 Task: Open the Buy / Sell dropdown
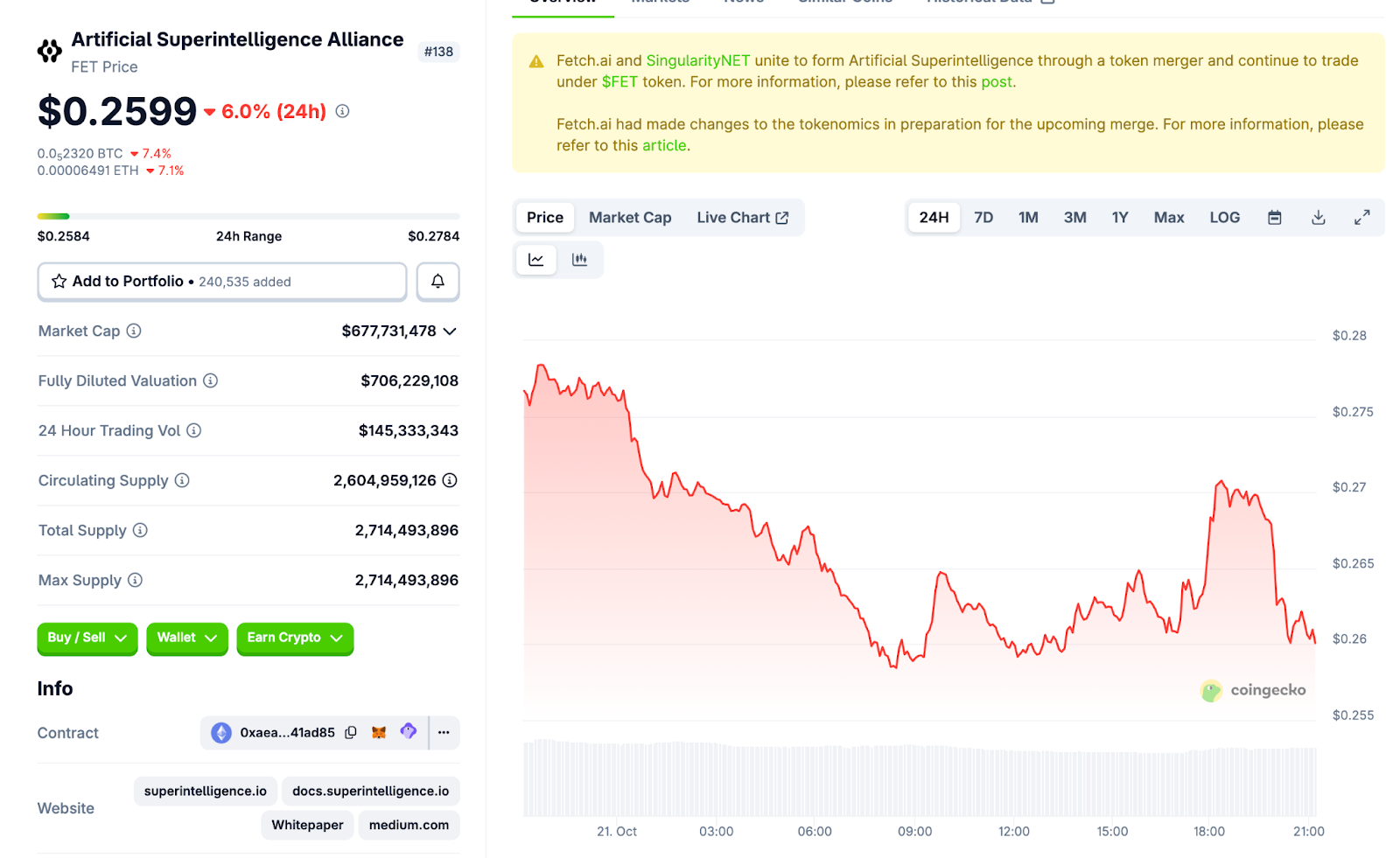tap(87, 638)
